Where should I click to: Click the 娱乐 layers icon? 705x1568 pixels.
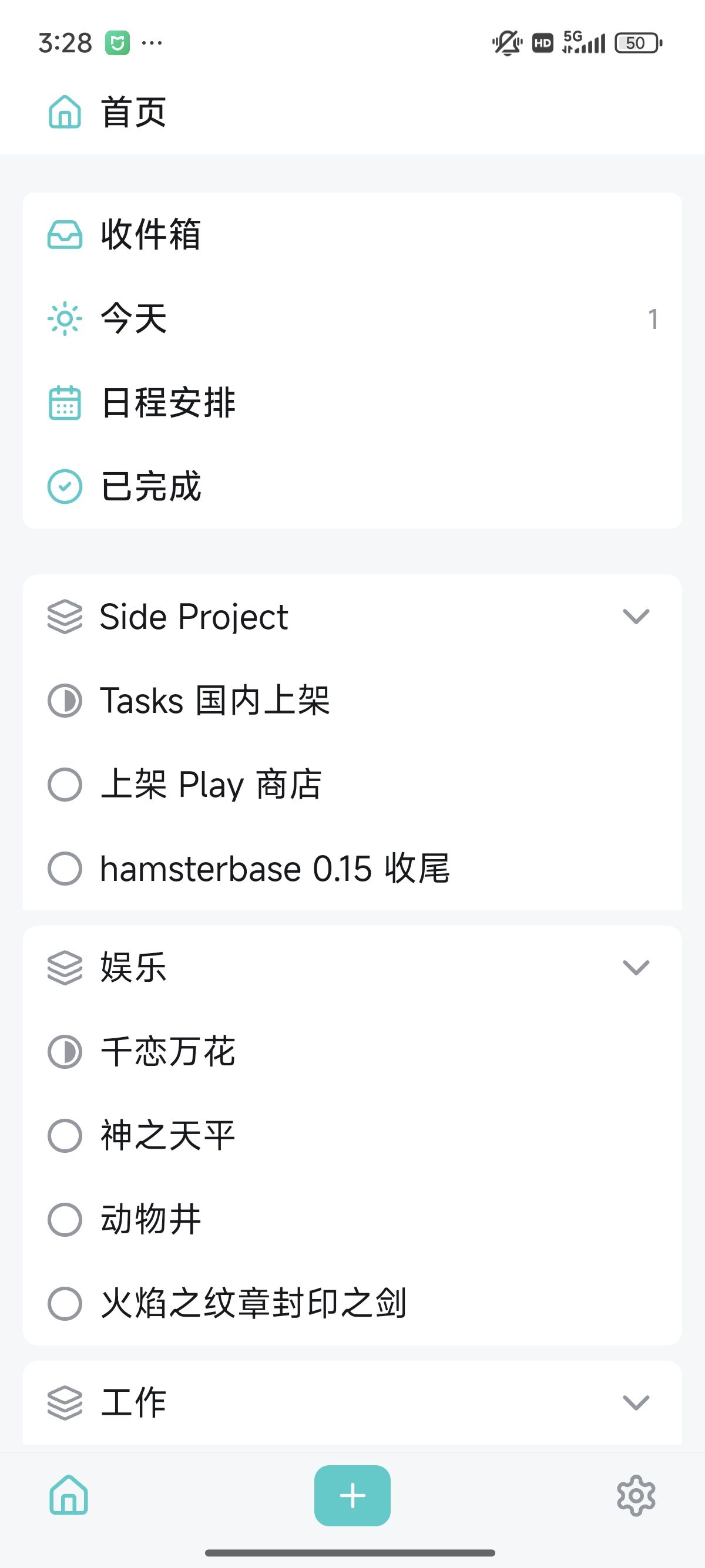(65, 967)
